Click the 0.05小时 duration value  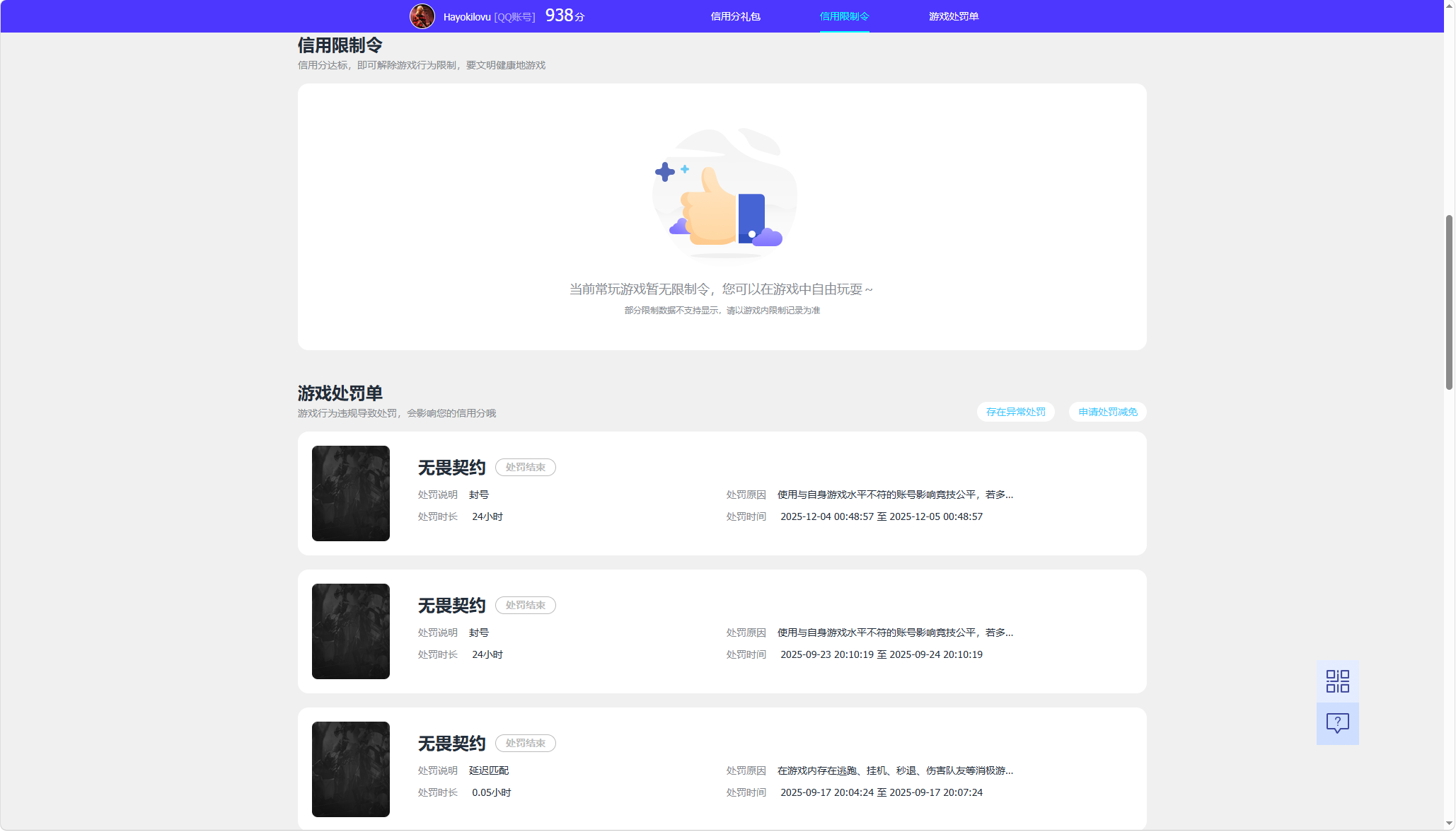coord(491,792)
